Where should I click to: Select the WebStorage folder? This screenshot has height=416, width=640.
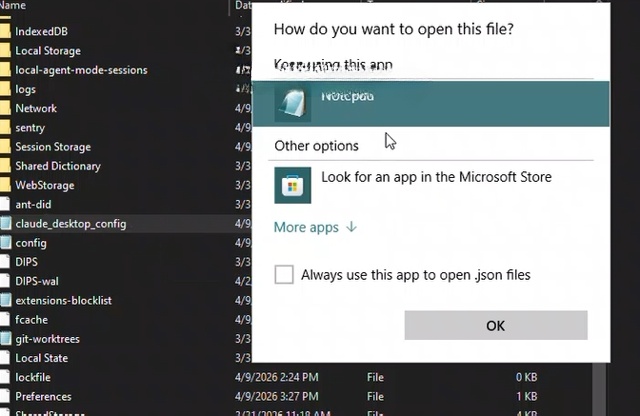click(45, 185)
